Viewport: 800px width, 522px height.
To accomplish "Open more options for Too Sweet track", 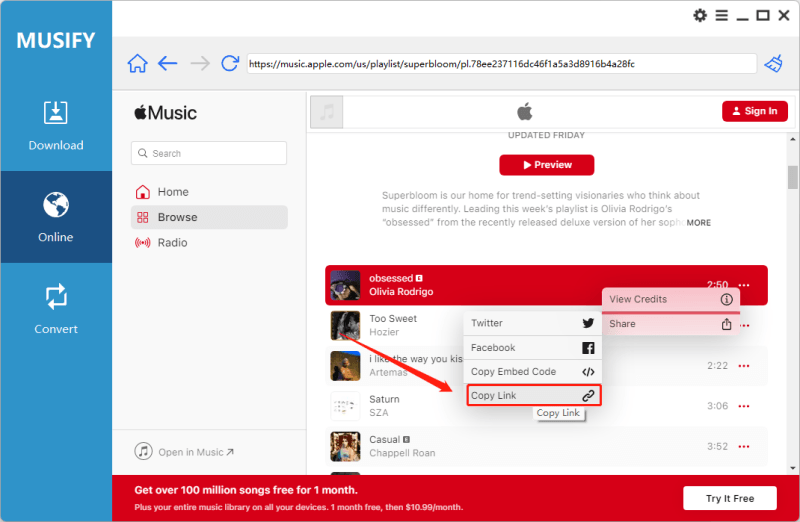I will (745, 326).
